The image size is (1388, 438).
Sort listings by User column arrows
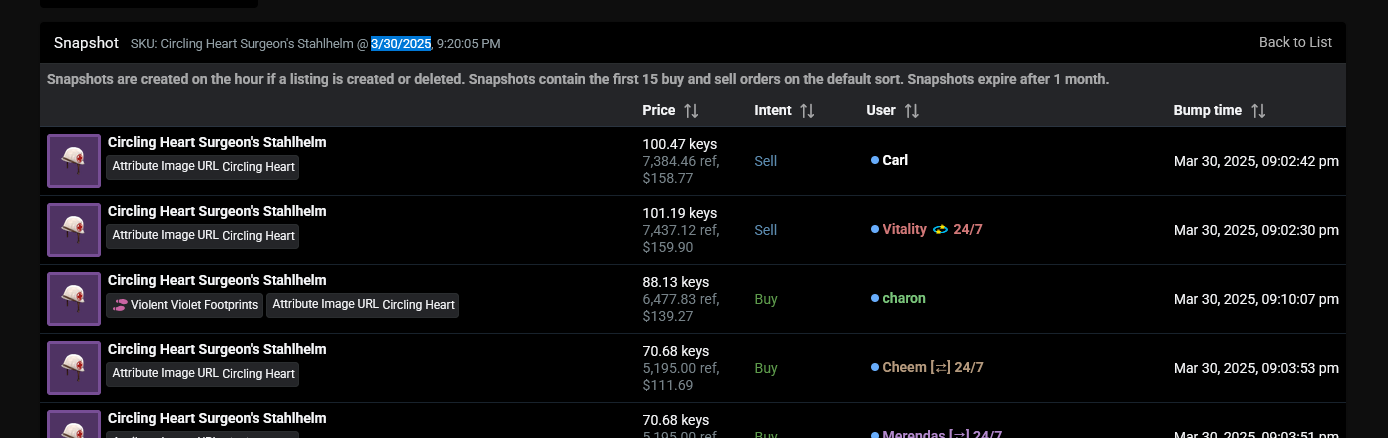click(911, 111)
